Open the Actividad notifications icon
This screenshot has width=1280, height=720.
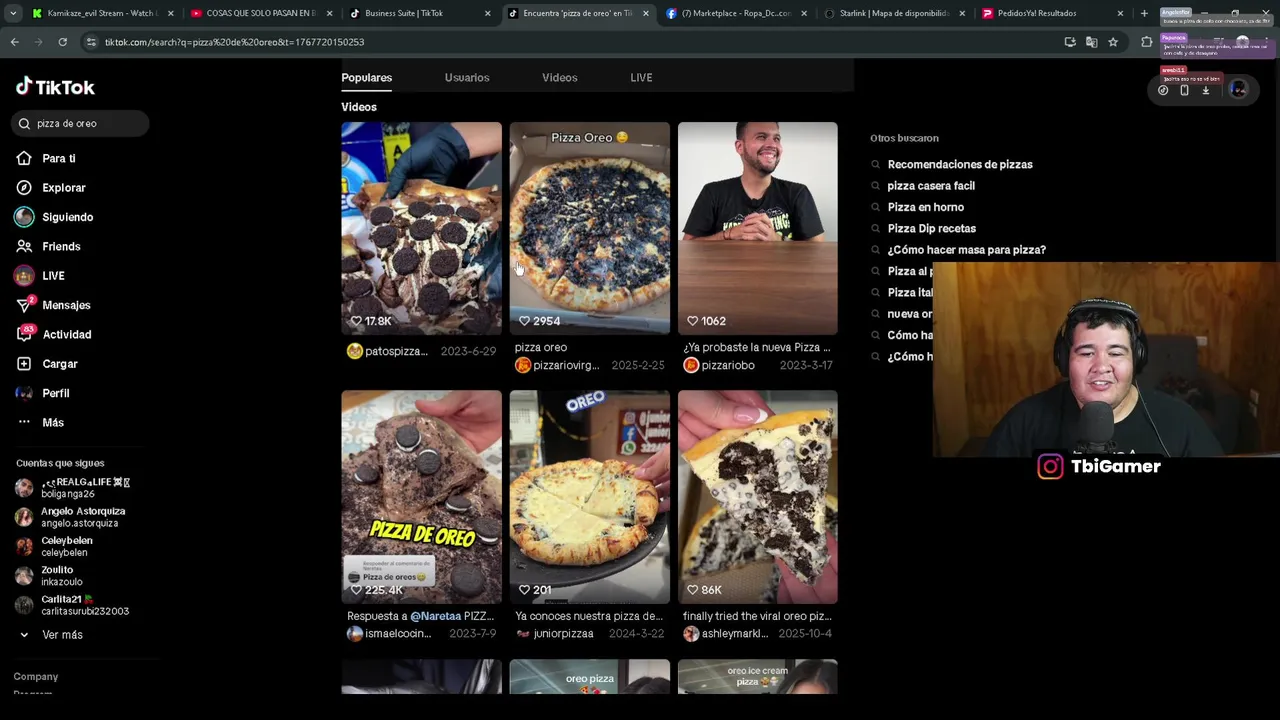[24, 334]
